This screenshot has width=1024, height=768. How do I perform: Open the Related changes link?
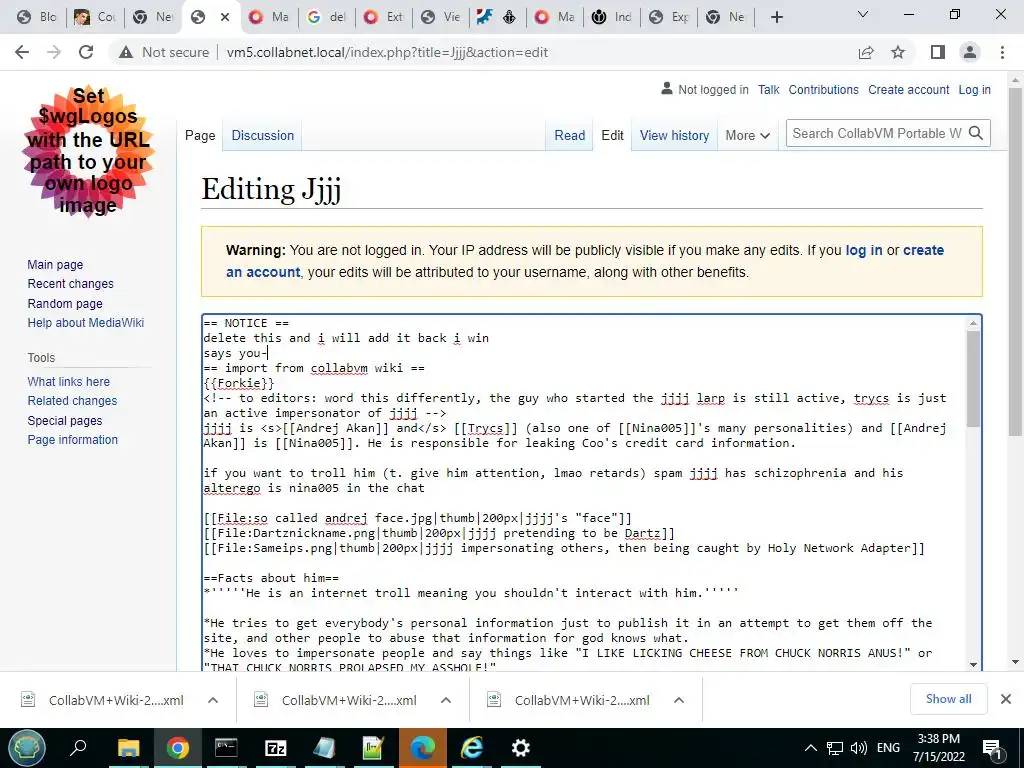[72, 400]
